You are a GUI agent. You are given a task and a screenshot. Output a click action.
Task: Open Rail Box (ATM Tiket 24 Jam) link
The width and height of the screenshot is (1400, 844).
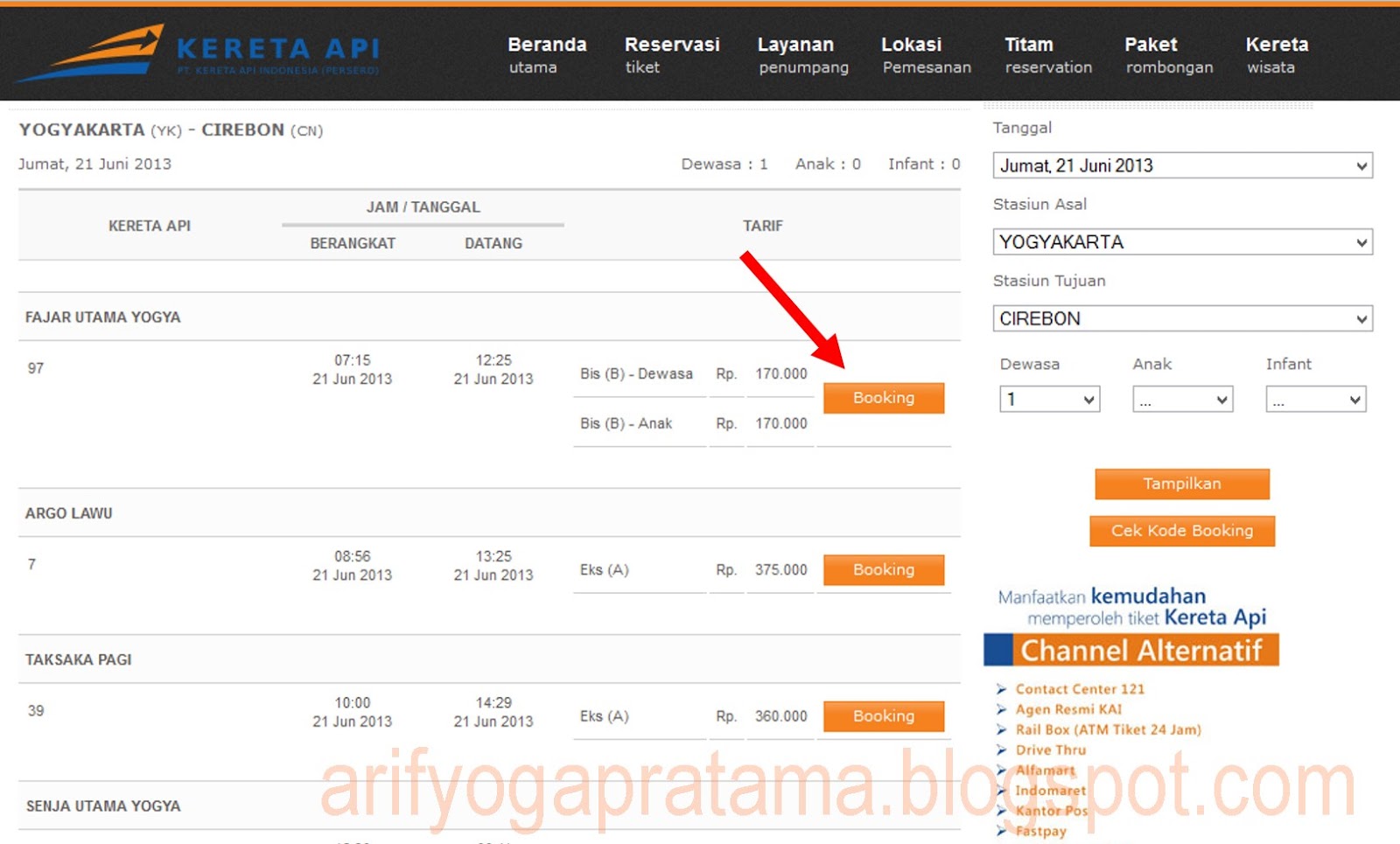(x=1109, y=729)
